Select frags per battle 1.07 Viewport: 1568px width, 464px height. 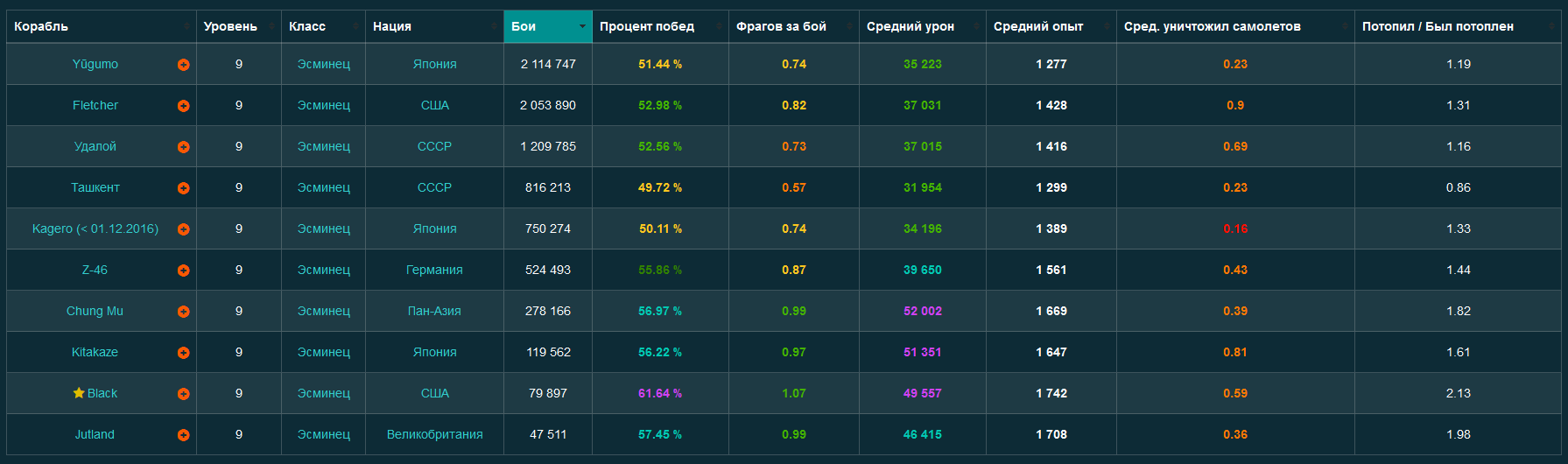point(794,393)
